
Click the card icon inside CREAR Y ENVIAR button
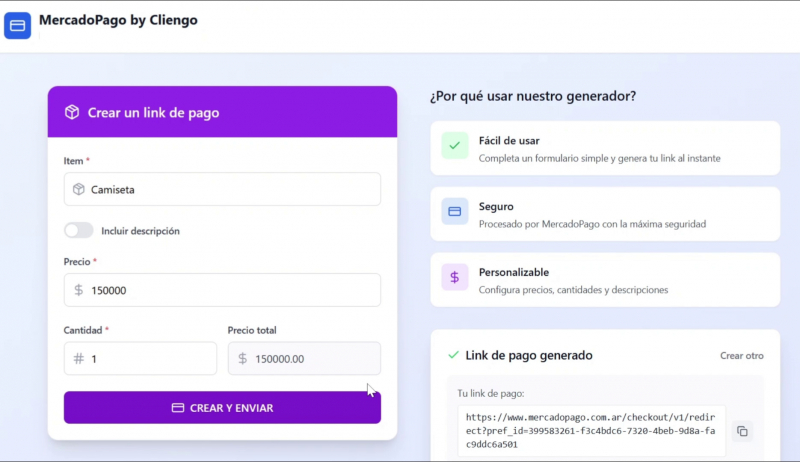coord(178,408)
